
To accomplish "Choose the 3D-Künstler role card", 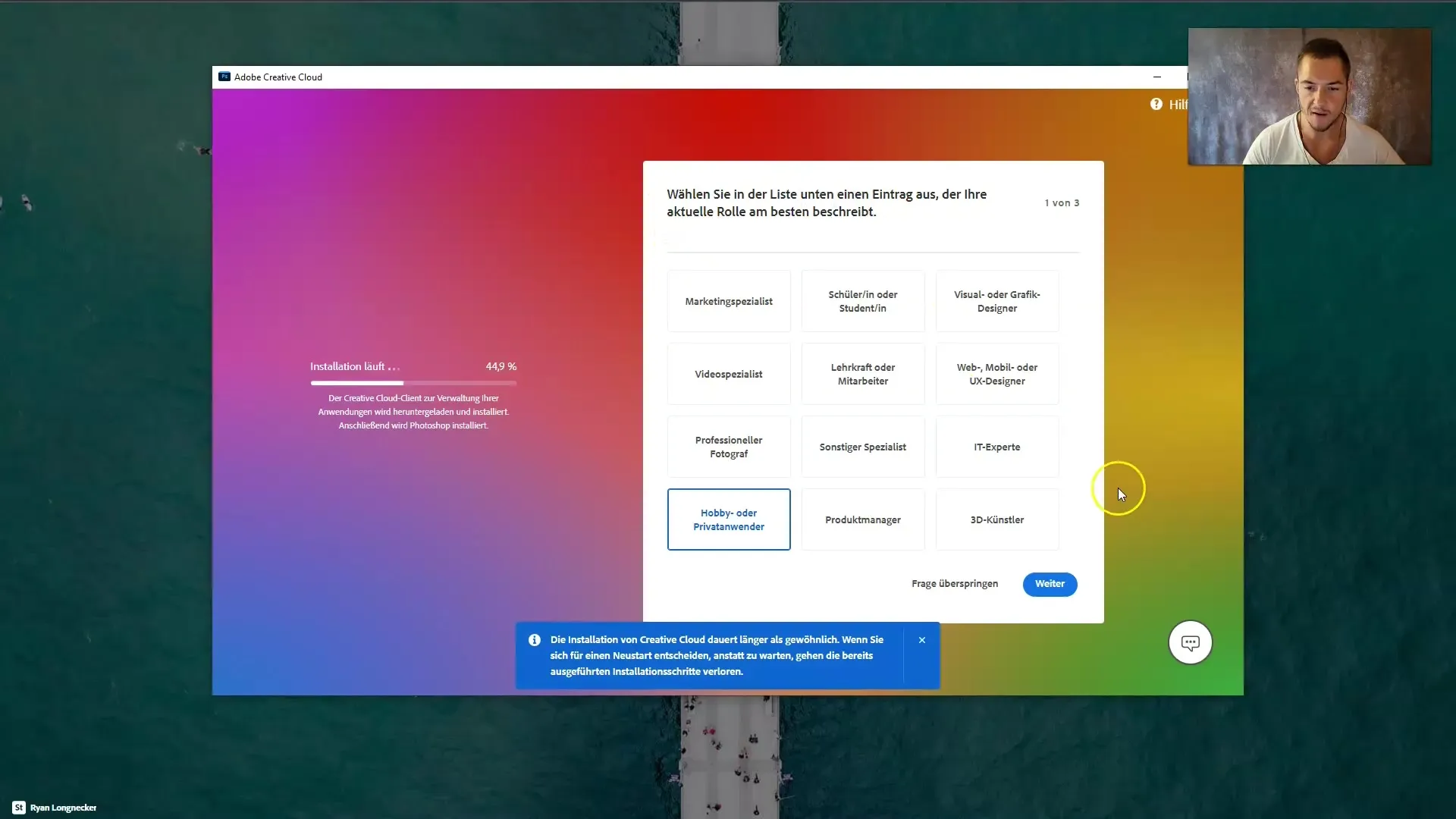I will tap(997, 519).
